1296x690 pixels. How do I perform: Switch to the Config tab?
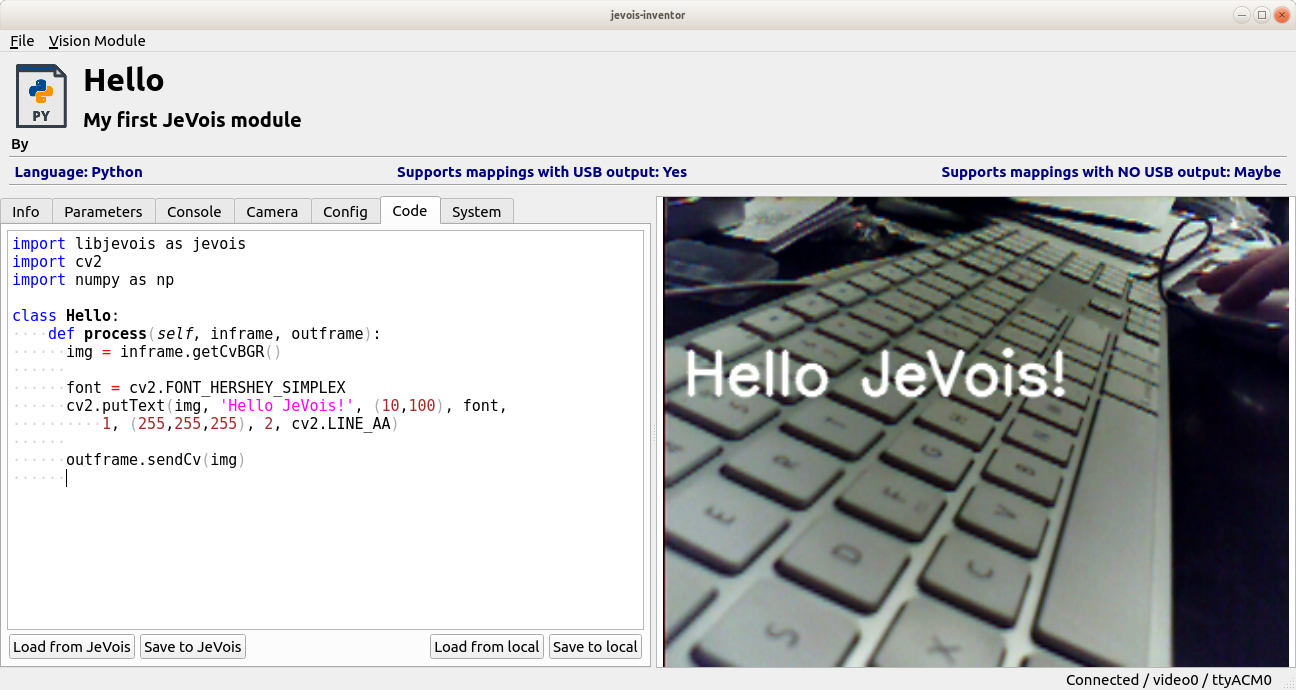[x=345, y=211]
